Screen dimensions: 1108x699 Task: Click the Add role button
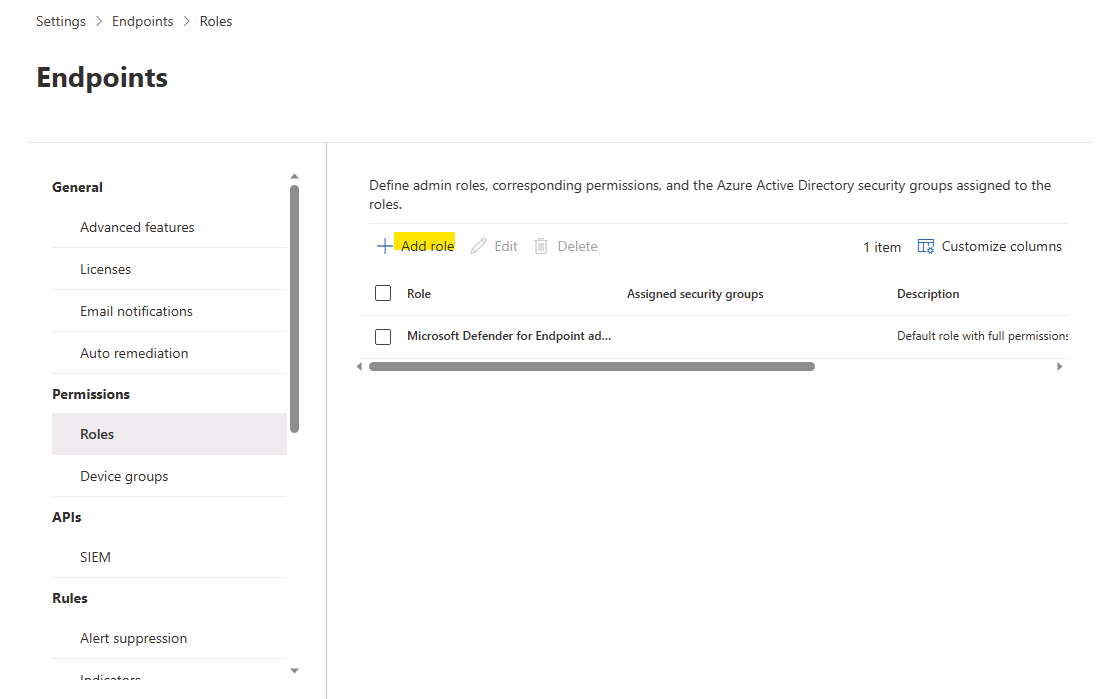click(426, 245)
